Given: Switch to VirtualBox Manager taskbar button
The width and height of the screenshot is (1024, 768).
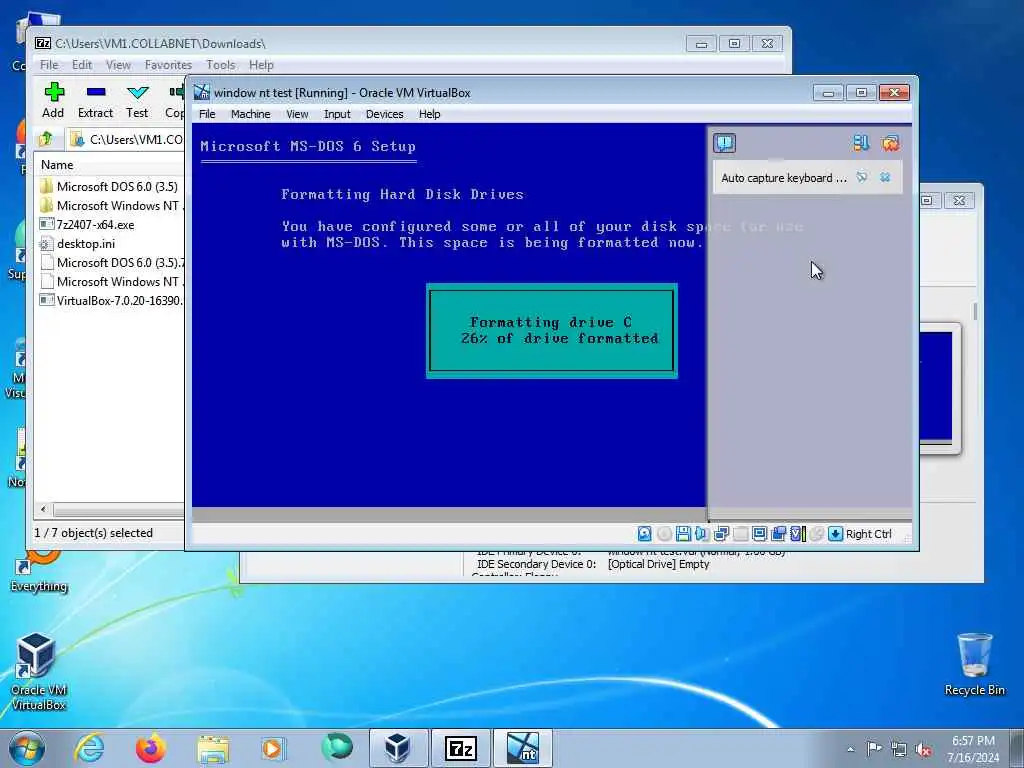Looking at the screenshot, I should [398, 748].
